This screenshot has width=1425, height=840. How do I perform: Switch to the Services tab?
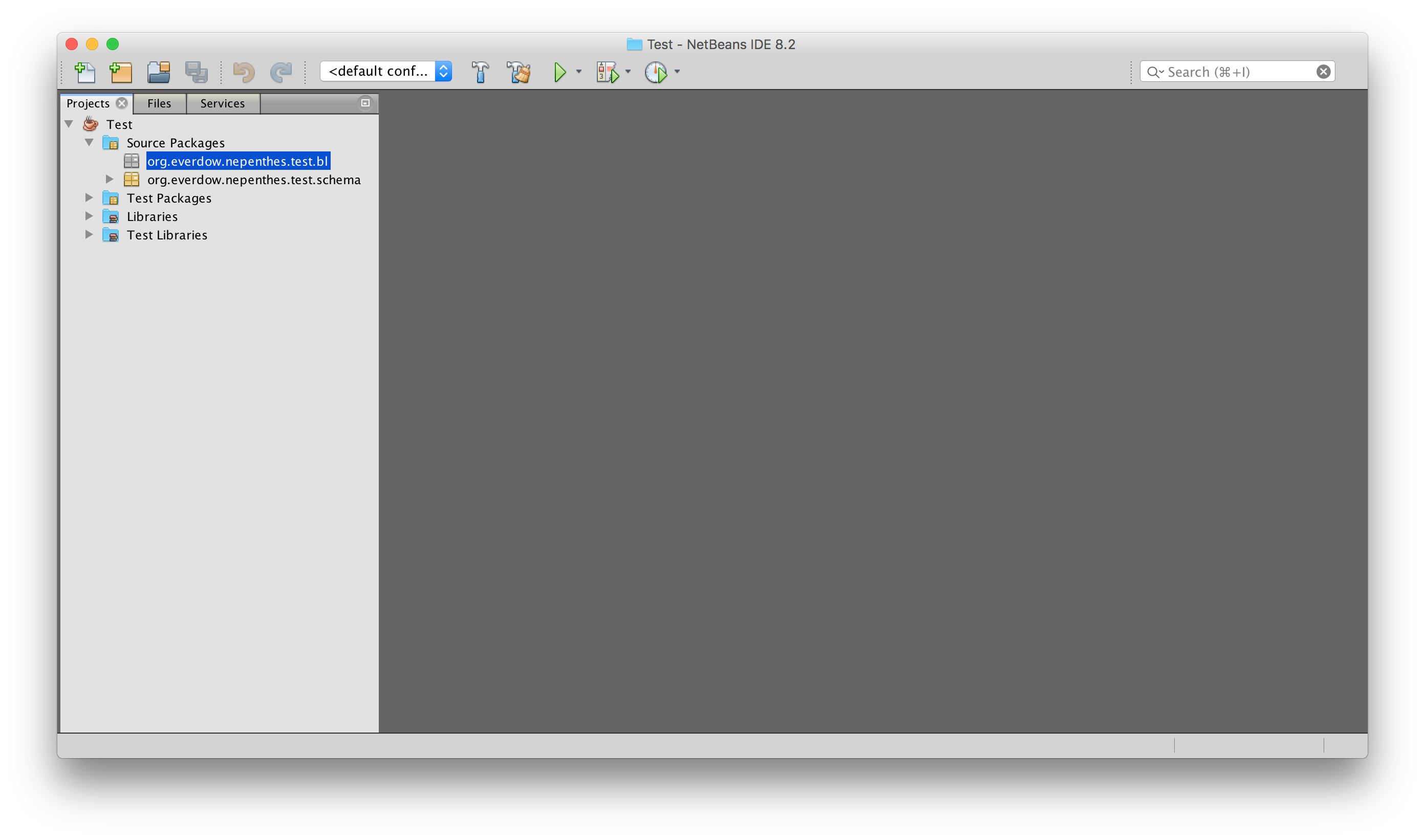[x=223, y=103]
